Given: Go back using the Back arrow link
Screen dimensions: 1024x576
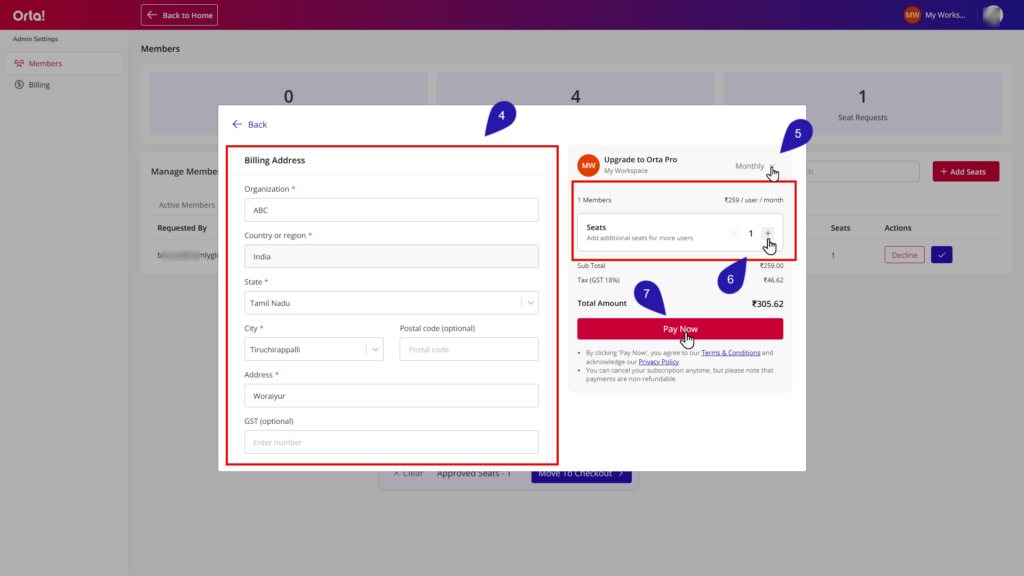Looking at the screenshot, I should [x=250, y=125].
